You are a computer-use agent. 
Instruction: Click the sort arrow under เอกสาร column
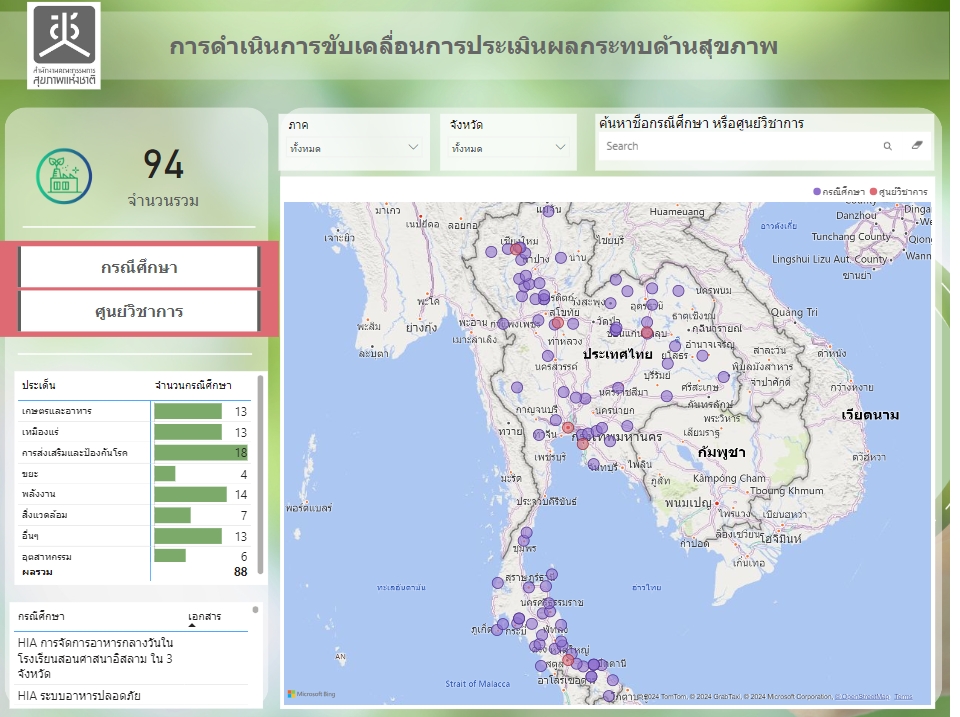point(192,626)
